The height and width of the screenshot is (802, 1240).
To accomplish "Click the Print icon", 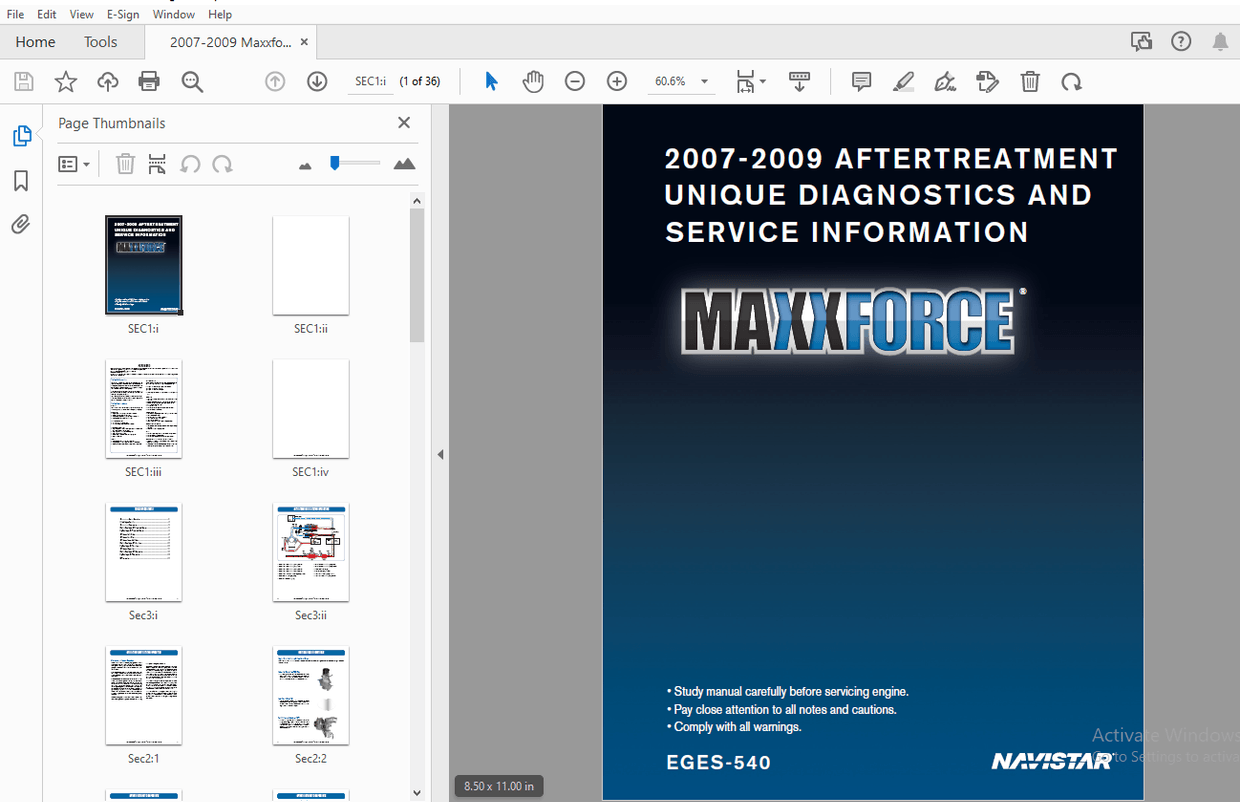I will tap(149, 81).
